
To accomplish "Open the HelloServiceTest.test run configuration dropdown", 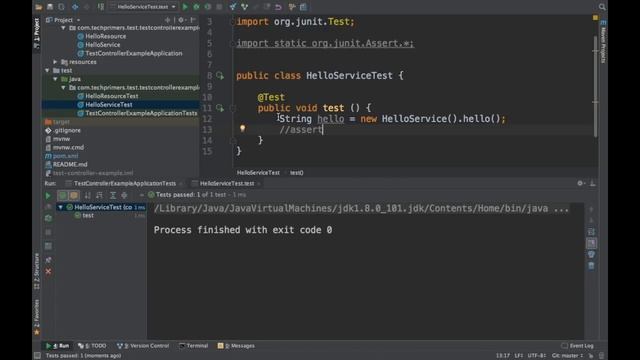I will coord(143,7).
